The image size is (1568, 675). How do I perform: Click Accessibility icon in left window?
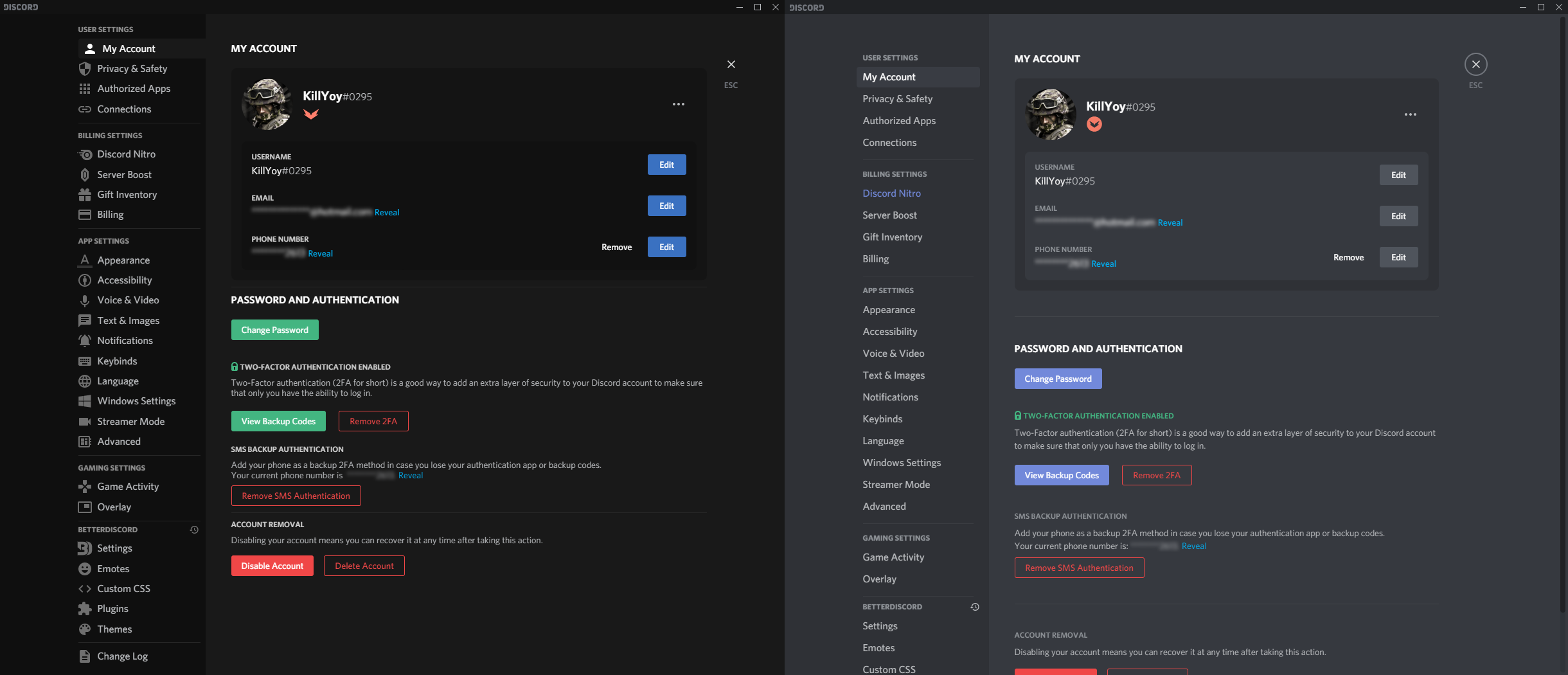pos(85,280)
